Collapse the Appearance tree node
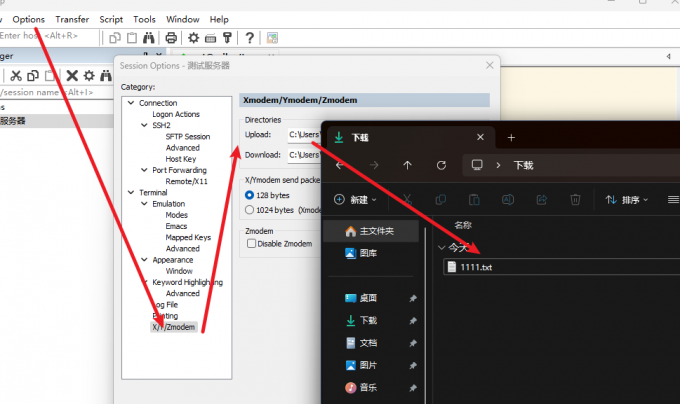Viewport: 680px width, 404px height. click(x=144, y=260)
